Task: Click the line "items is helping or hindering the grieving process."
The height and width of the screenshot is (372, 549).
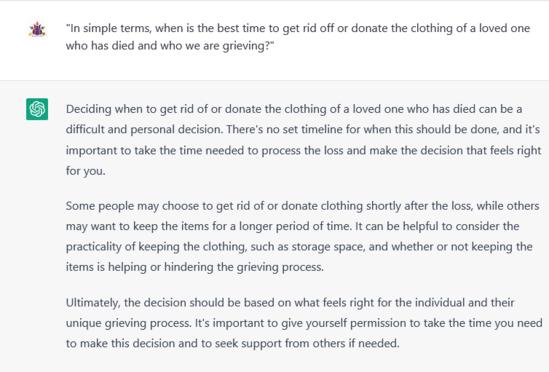Action: coord(195,267)
